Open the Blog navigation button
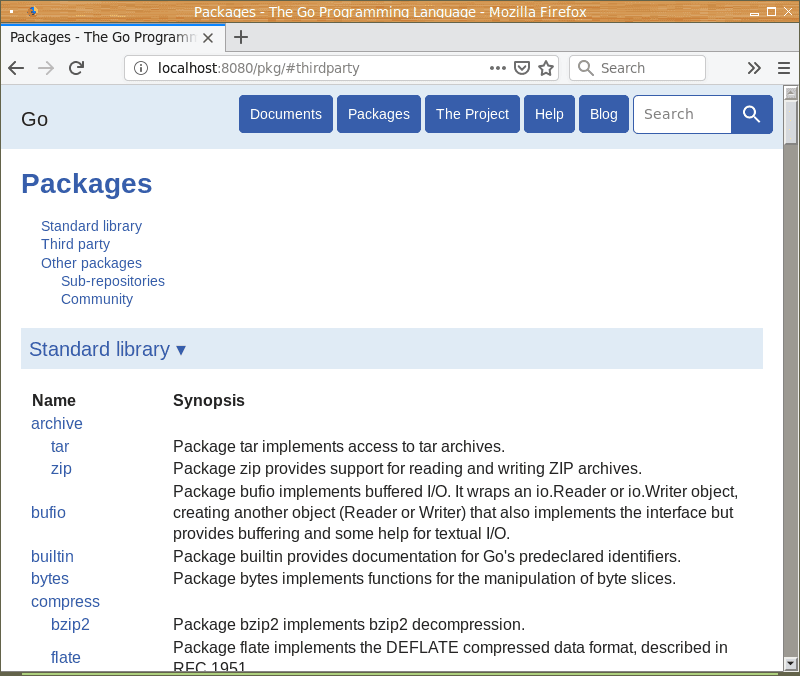This screenshot has height=676, width=800. (x=604, y=114)
